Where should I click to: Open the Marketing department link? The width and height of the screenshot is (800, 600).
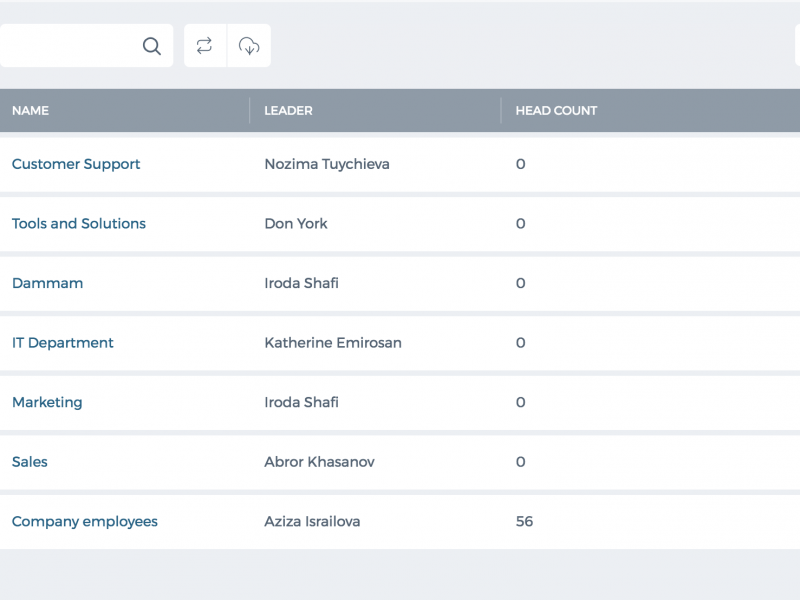tap(47, 403)
